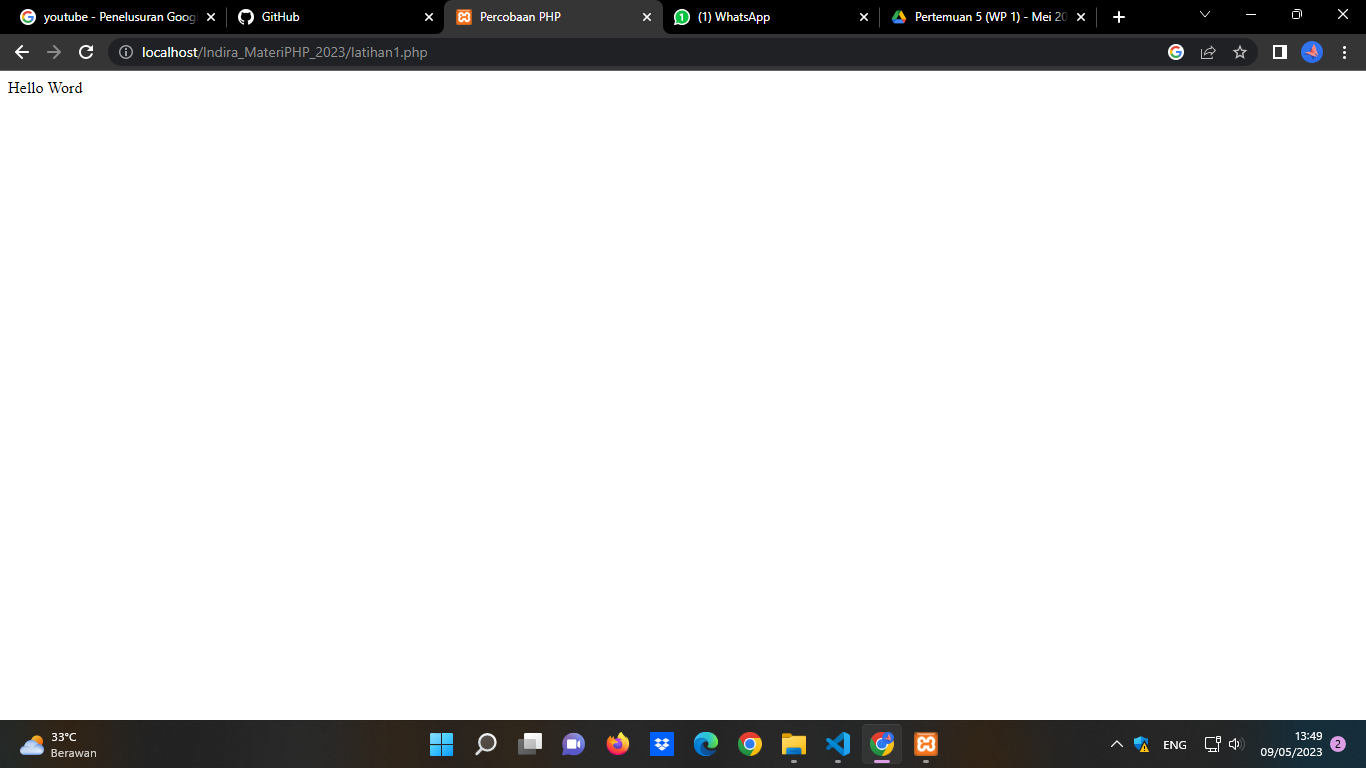Screen dimensions: 1366x768
Task: Go back using the back arrow
Action: tap(21, 52)
